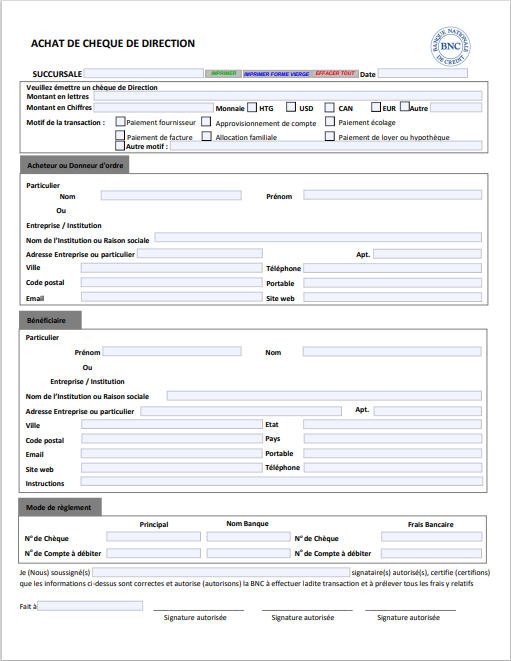Click the Montant en lettres field
The height and width of the screenshot is (661, 511).
(288, 96)
